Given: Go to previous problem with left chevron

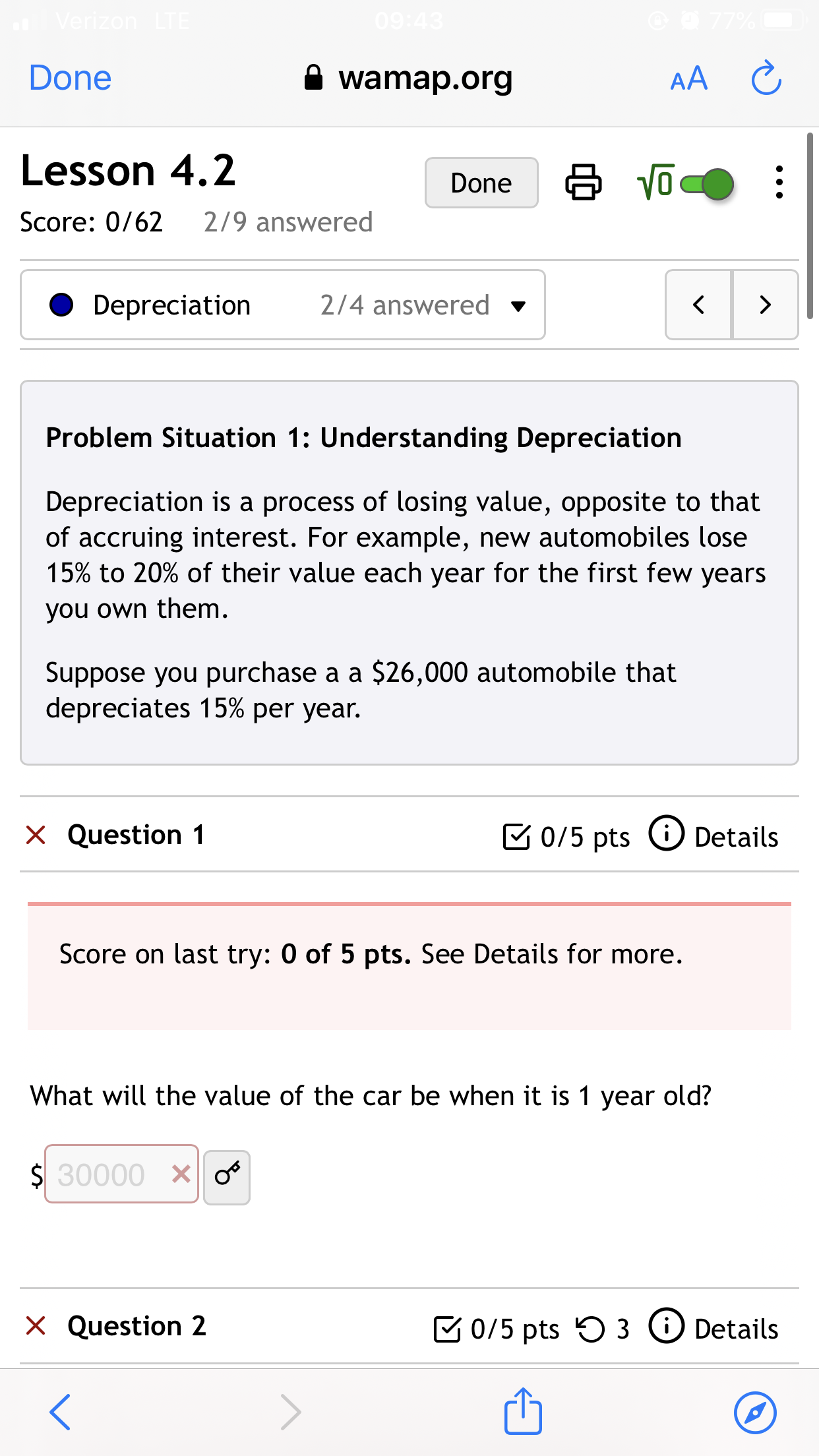Looking at the screenshot, I should [x=699, y=305].
